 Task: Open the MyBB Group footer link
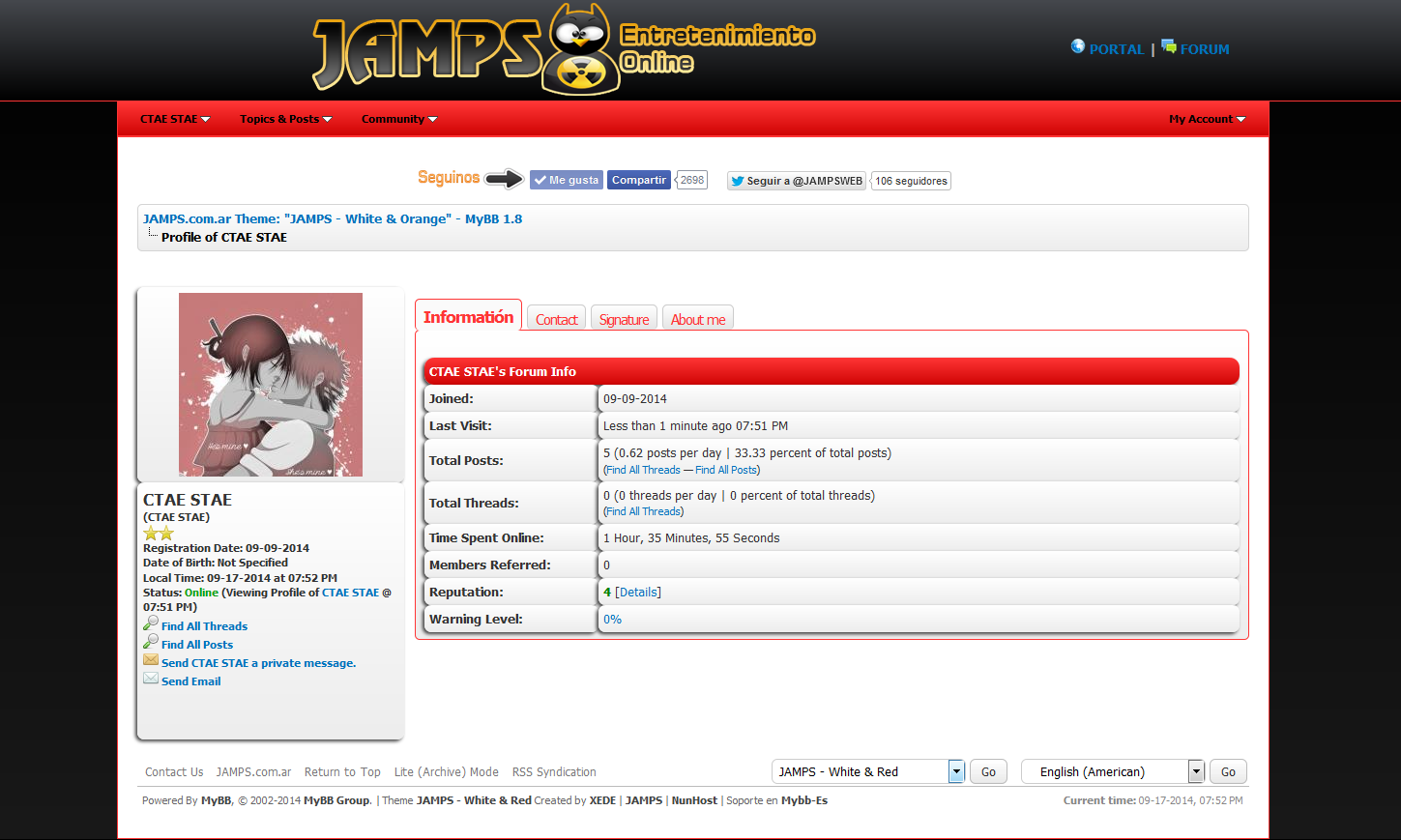336,800
